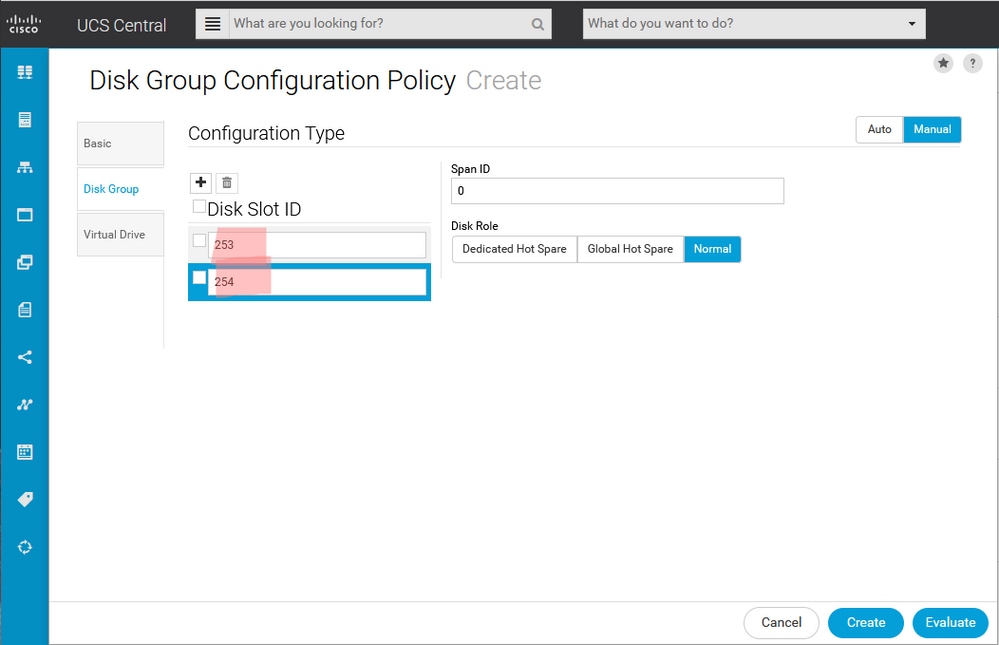The width and height of the screenshot is (999, 645).
Task: Add a disk slot with plus icon
Action: [x=201, y=183]
